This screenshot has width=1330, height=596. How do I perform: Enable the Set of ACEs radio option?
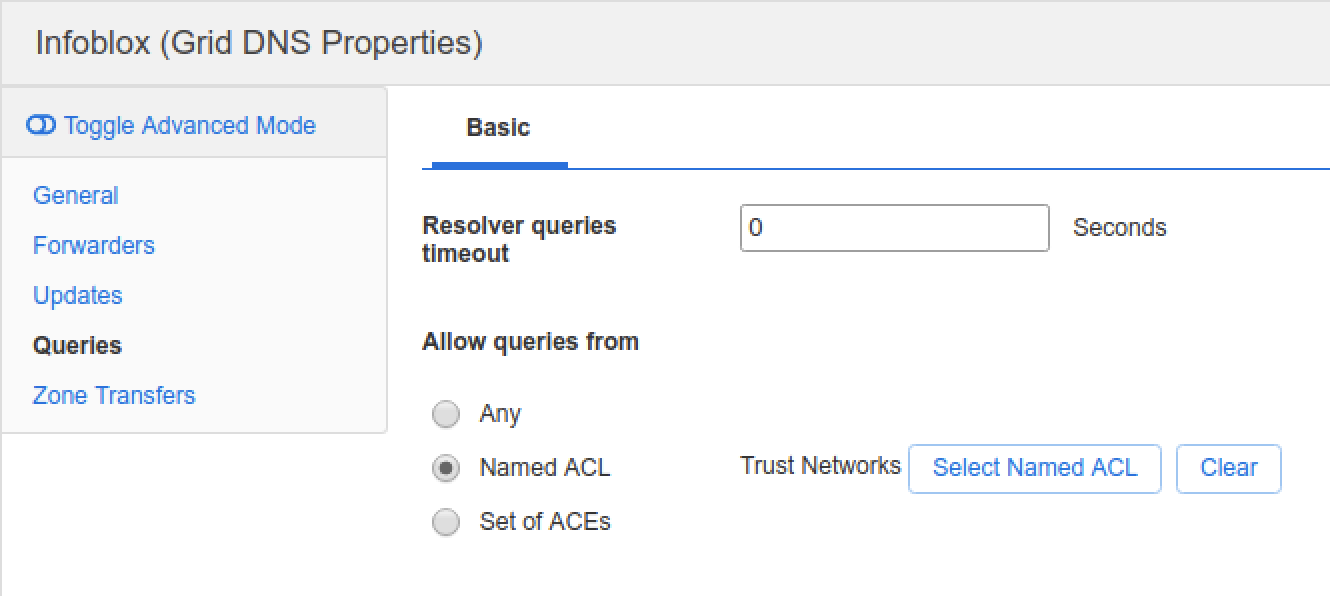[446, 522]
